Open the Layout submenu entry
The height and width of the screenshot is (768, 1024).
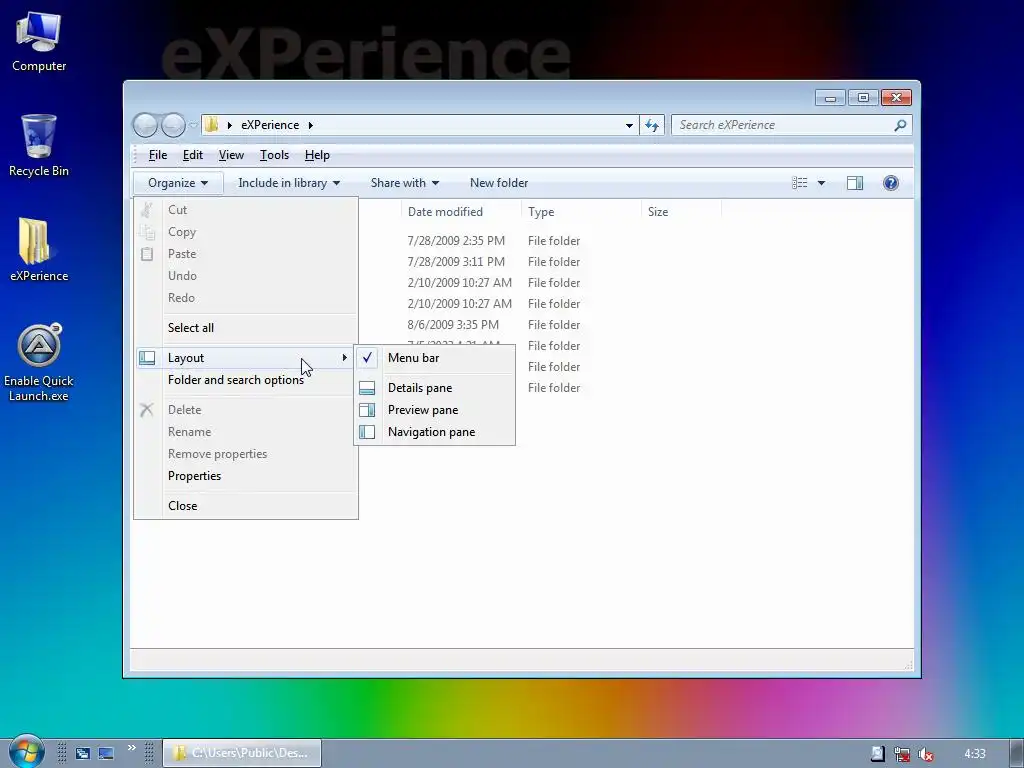pos(246,358)
